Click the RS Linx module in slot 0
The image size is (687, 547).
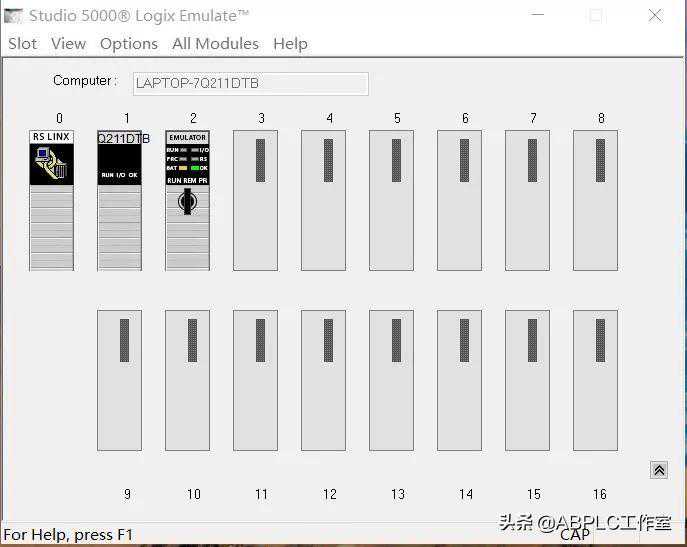[x=51, y=200]
